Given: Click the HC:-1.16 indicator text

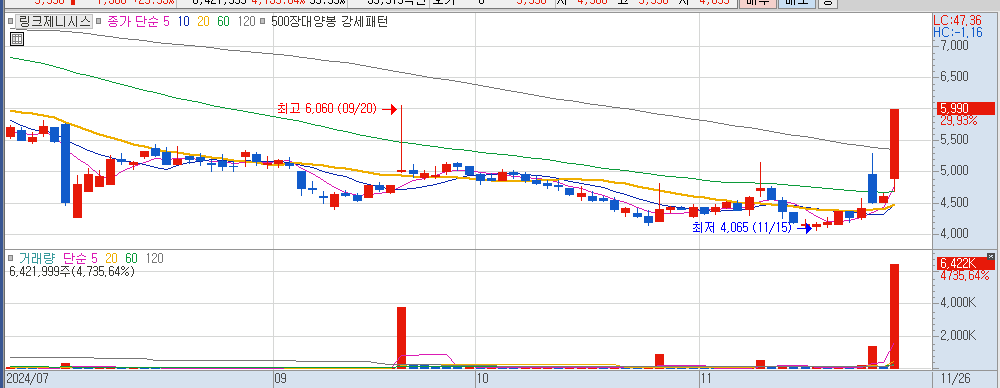Looking at the screenshot, I should tap(959, 31).
